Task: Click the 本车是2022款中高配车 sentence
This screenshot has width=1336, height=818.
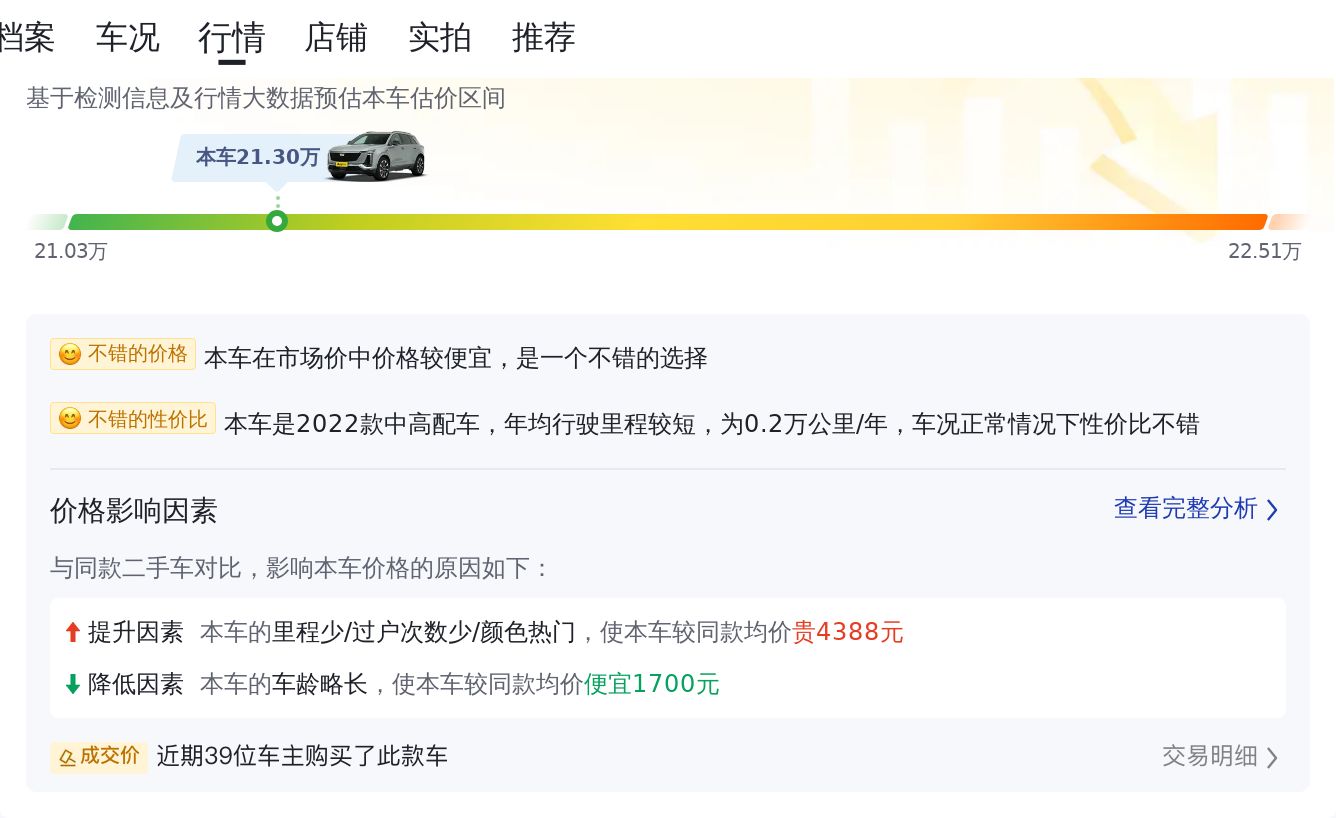Action: coord(711,424)
